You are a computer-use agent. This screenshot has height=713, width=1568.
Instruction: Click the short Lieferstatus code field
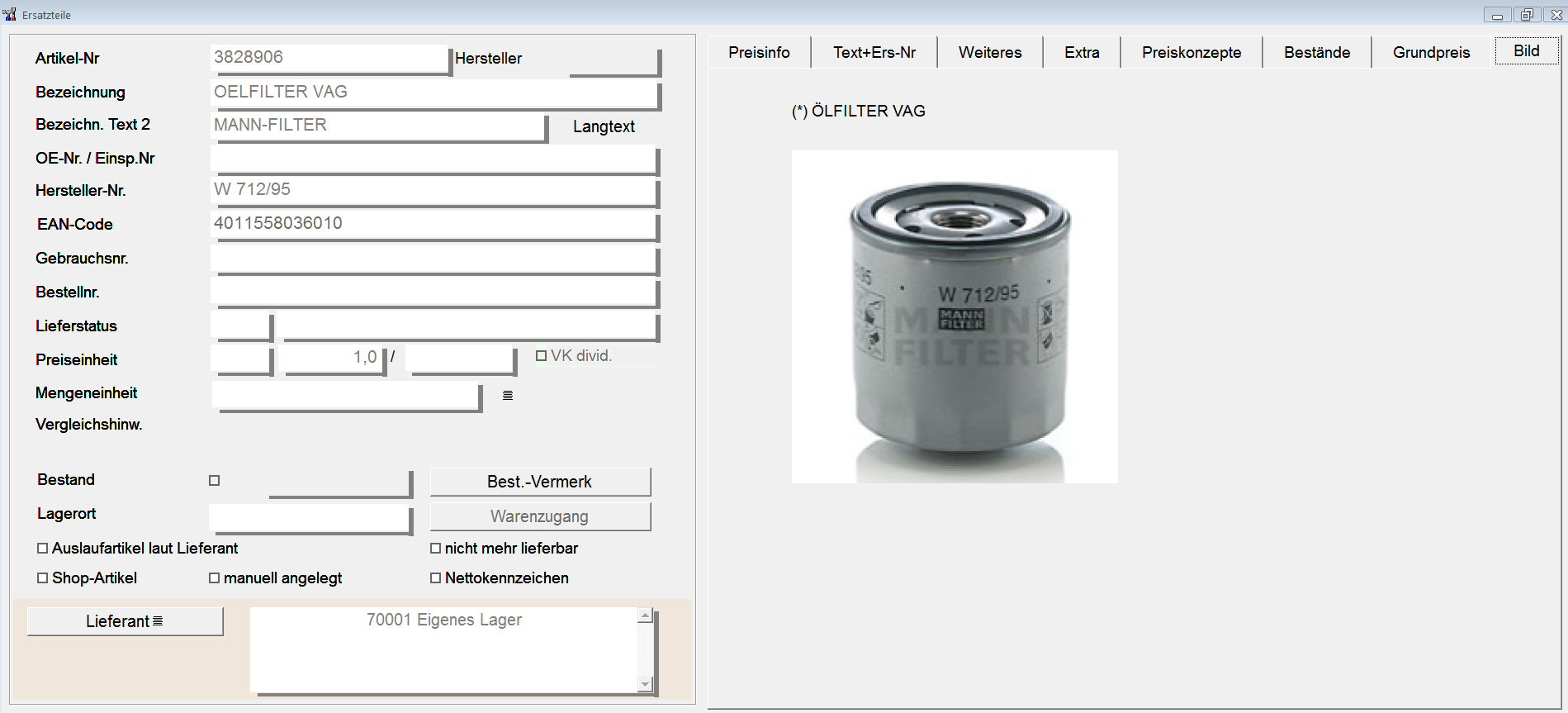(x=242, y=326)
